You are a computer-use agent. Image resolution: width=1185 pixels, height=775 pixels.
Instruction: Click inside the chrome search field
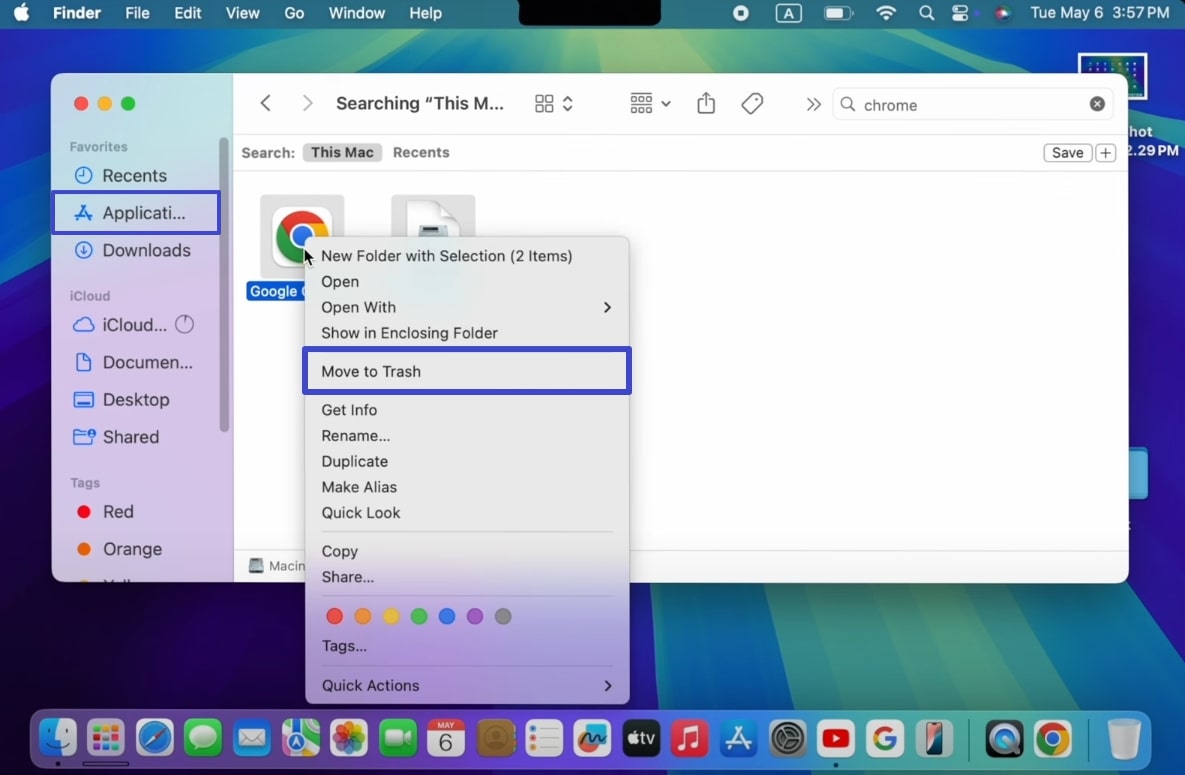pos(973,104)
